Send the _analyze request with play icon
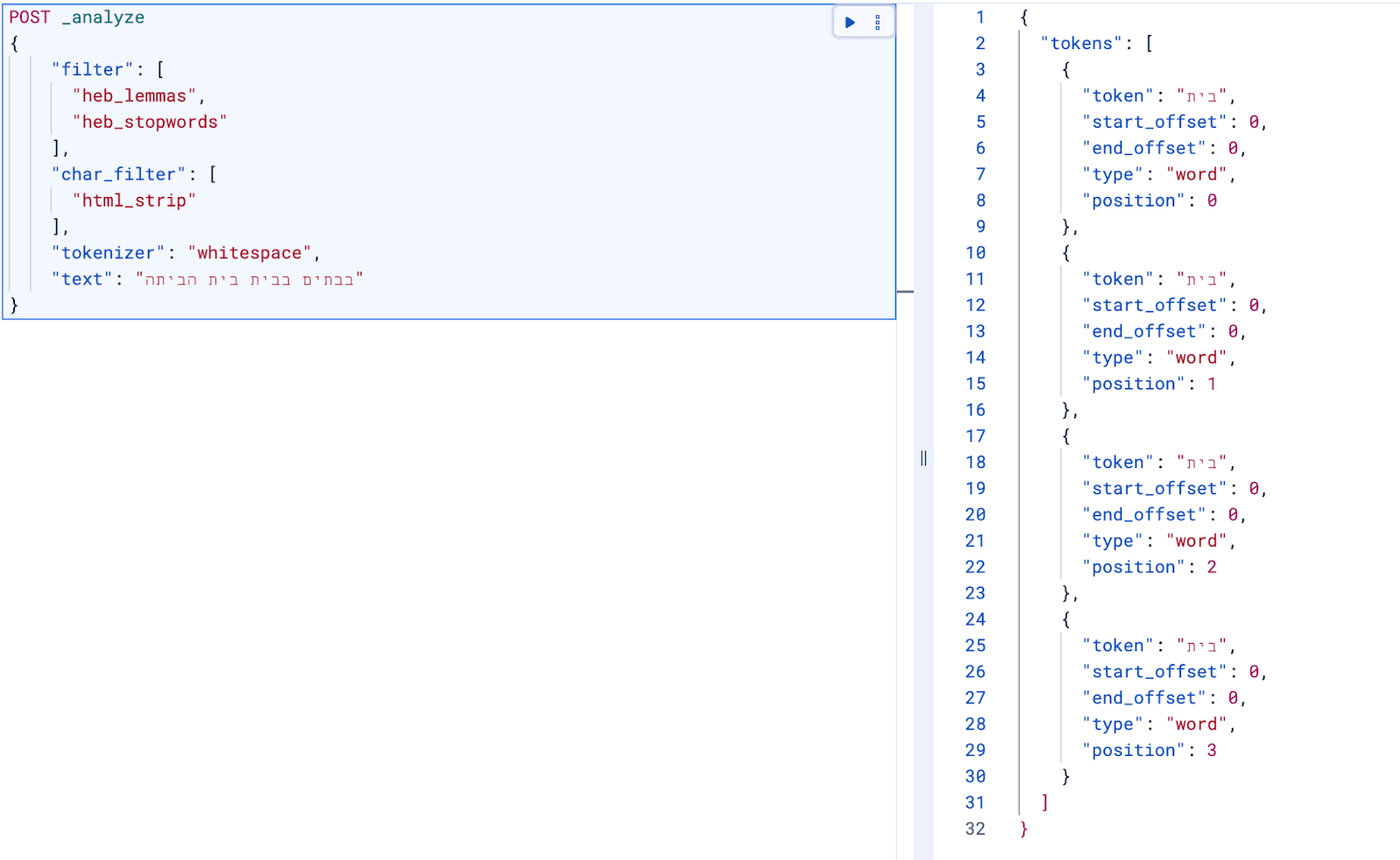 [x=847, y=22]
